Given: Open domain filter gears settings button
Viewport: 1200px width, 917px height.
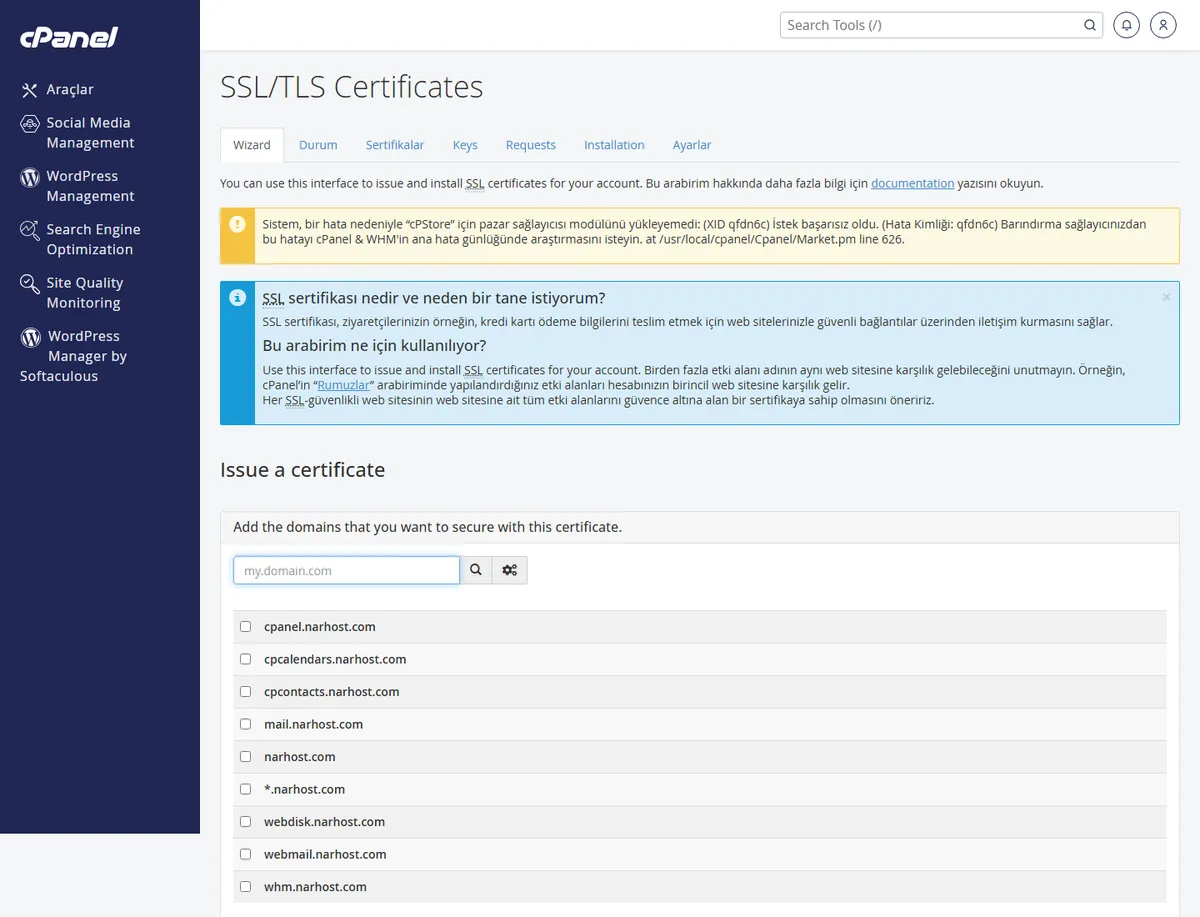Looking at the screenshot, I should click(510, 570).
